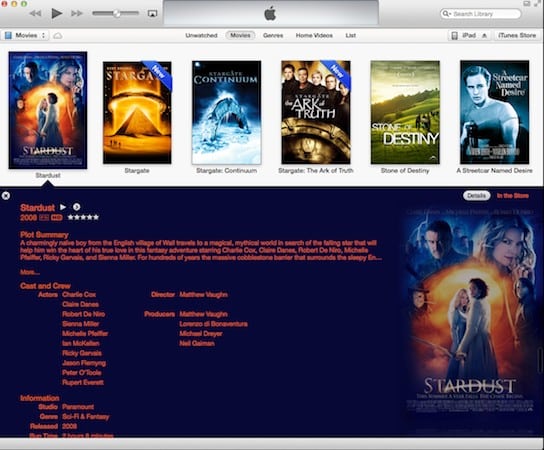
Task: Click actor name Peter O'Toole
Action: [82, 373]
